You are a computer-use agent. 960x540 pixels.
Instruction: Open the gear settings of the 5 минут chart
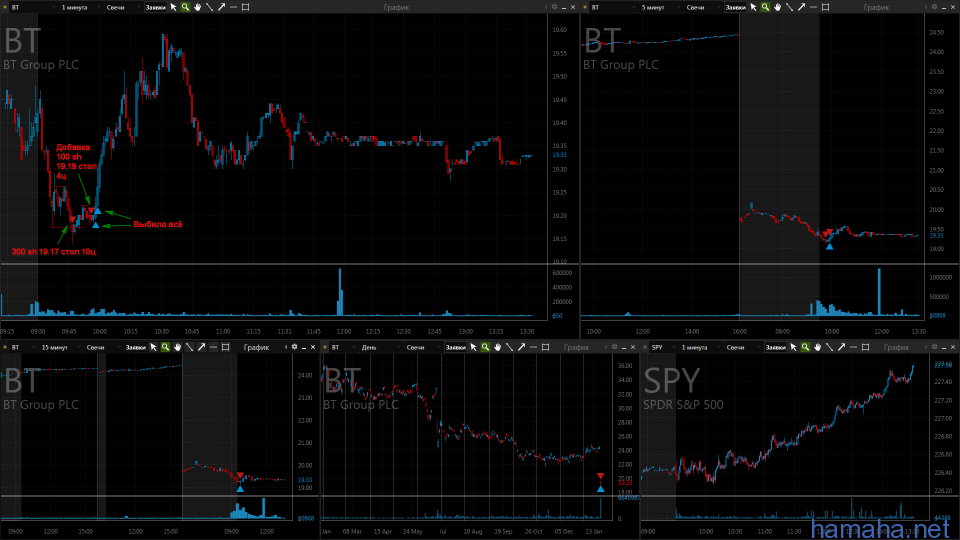coord(934,7)
